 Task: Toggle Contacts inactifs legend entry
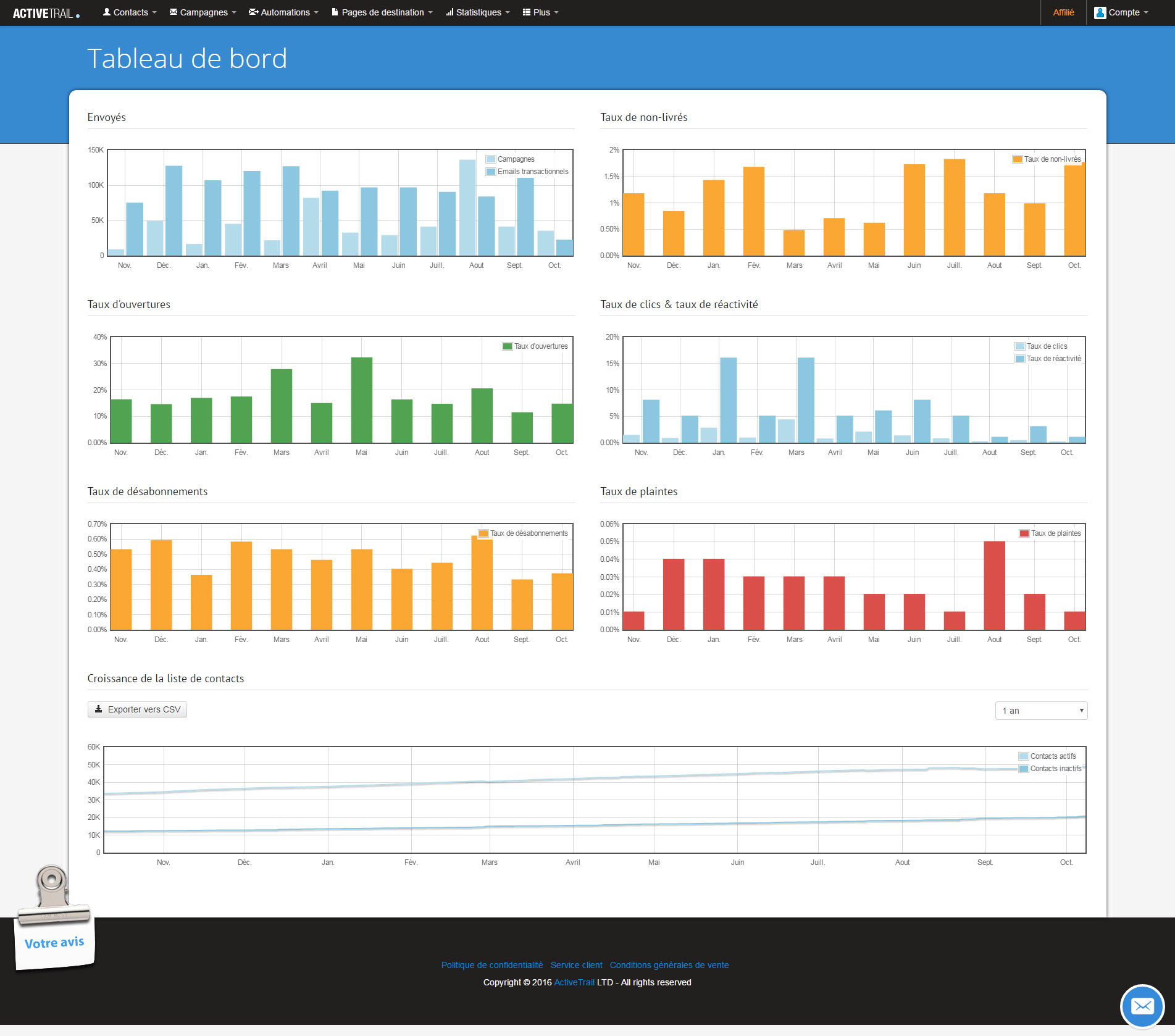click(1055, 769)
